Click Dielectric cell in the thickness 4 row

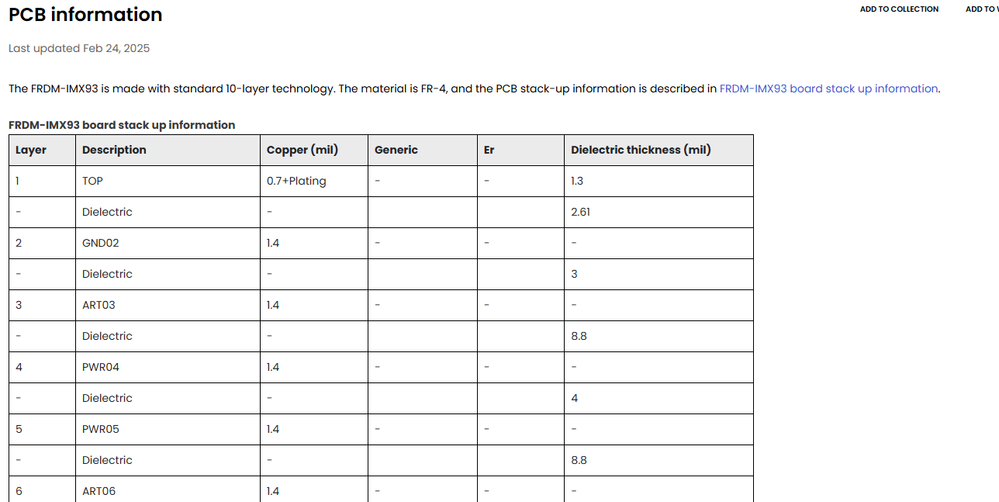(168, 398)
